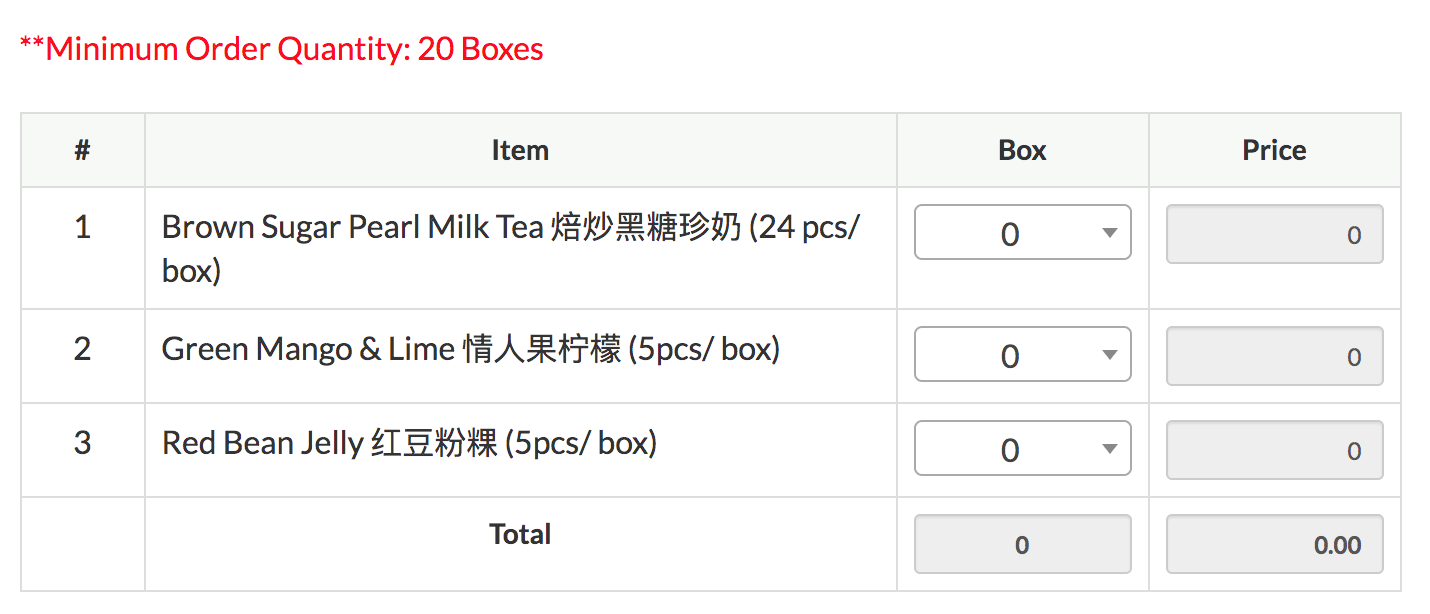This screenshot has height=614, width=1430.
Task: Click the Price column header
Action: (1274, 150)
